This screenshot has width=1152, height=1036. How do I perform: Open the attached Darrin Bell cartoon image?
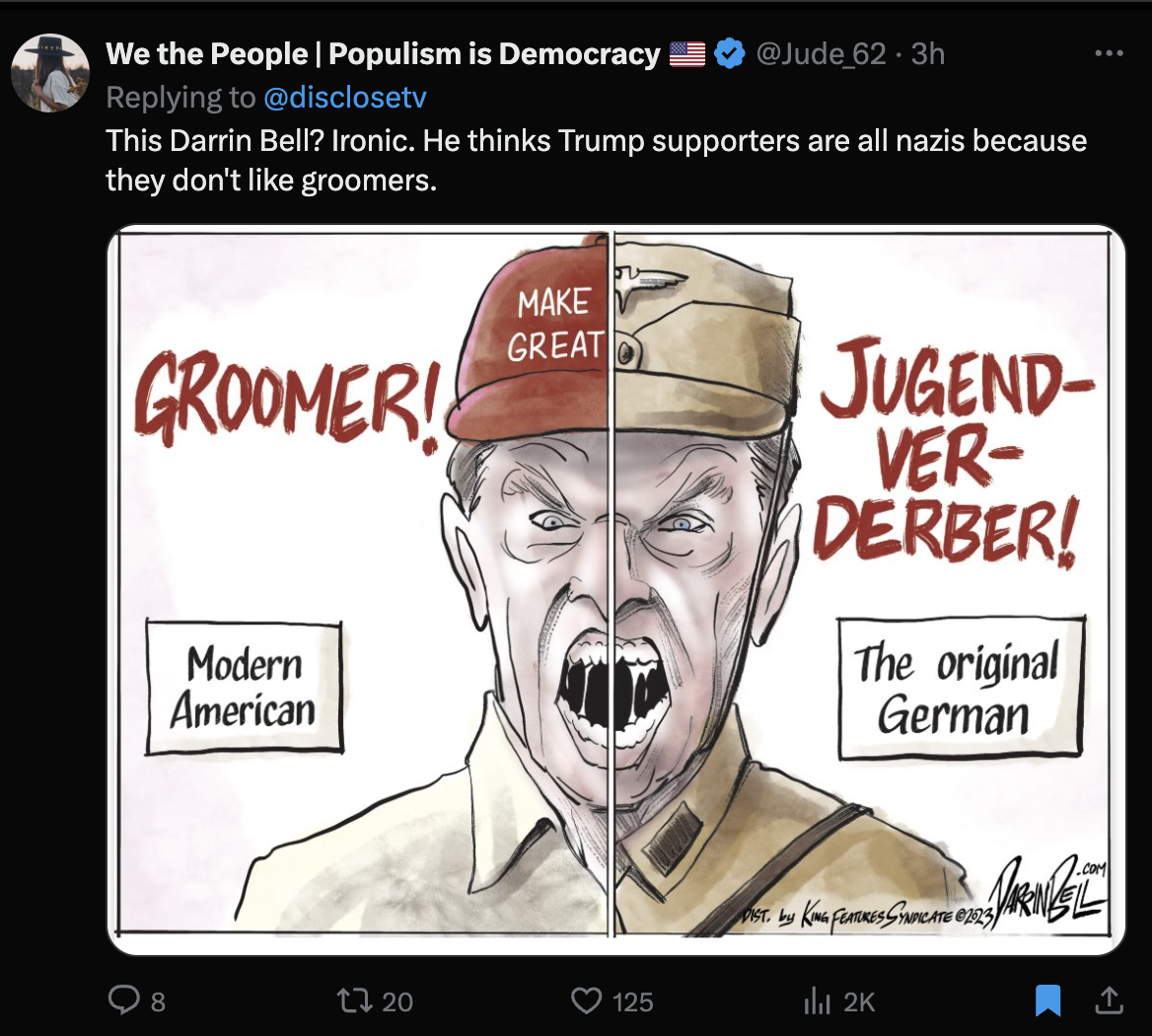tap(616, 590)
